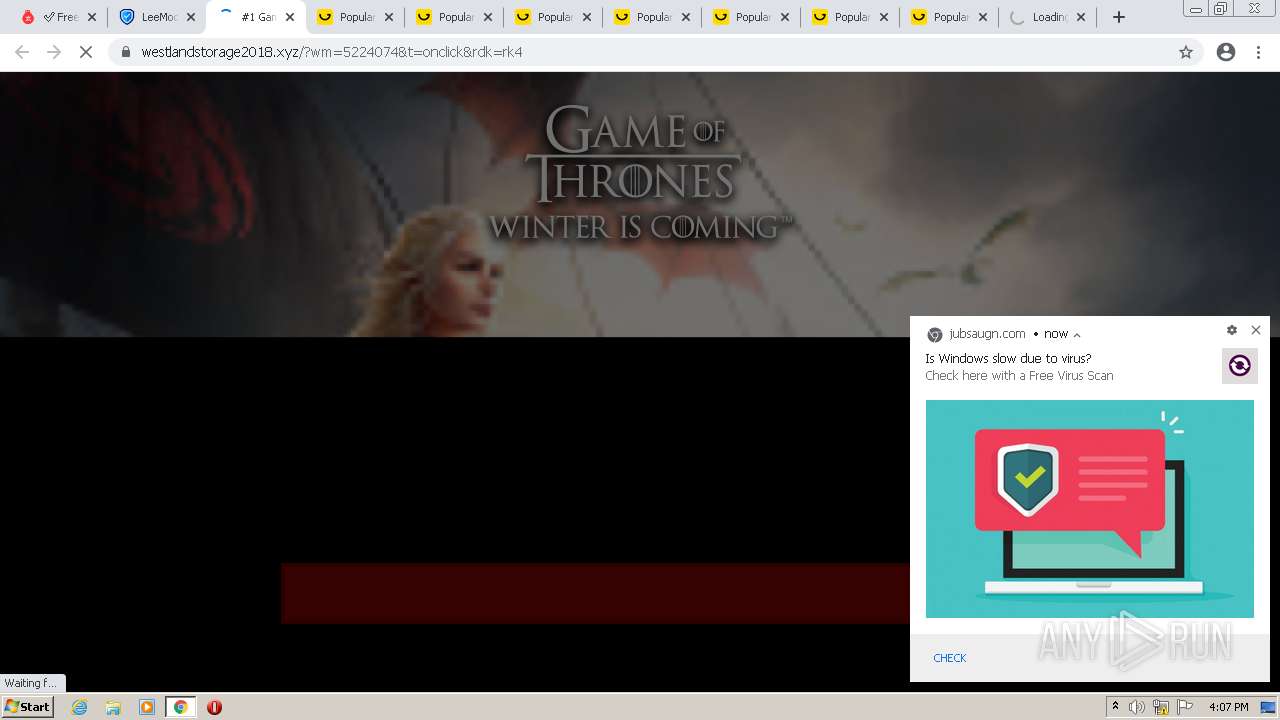
Task: Go forward in browser history
Action: (x=54, y=52)
